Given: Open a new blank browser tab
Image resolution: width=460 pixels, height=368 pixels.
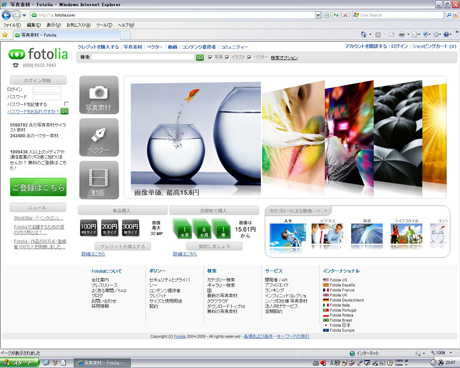Looking at the screenshot, I should click(x=125, y=35).
